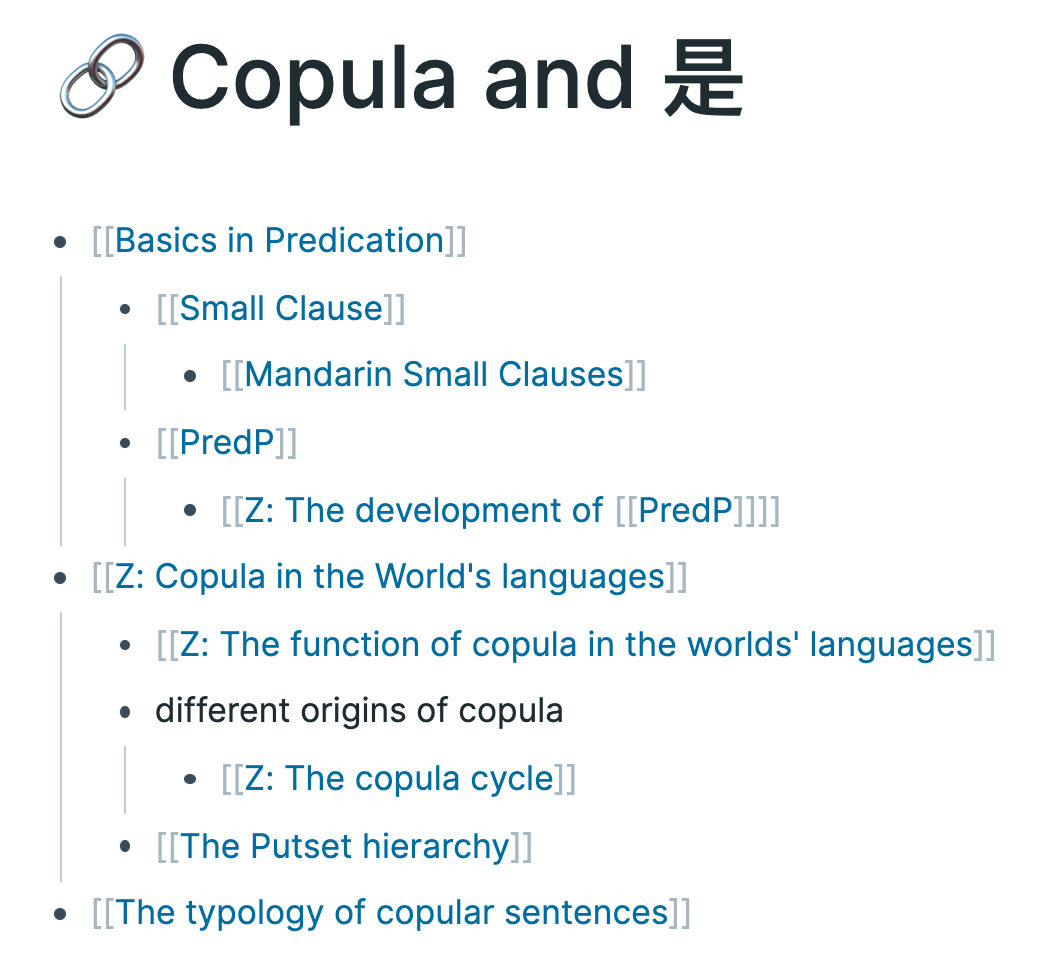Open The Putset hierarchy link
Image resolution: width=1060 pixels, height=962 pixels.
point(344,846)
